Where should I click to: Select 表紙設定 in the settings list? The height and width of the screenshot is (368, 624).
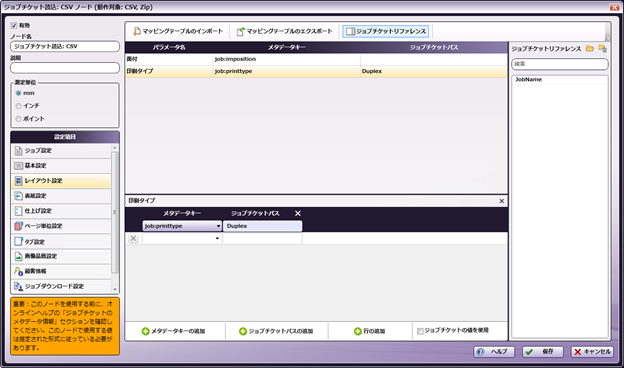click(61, 196)
